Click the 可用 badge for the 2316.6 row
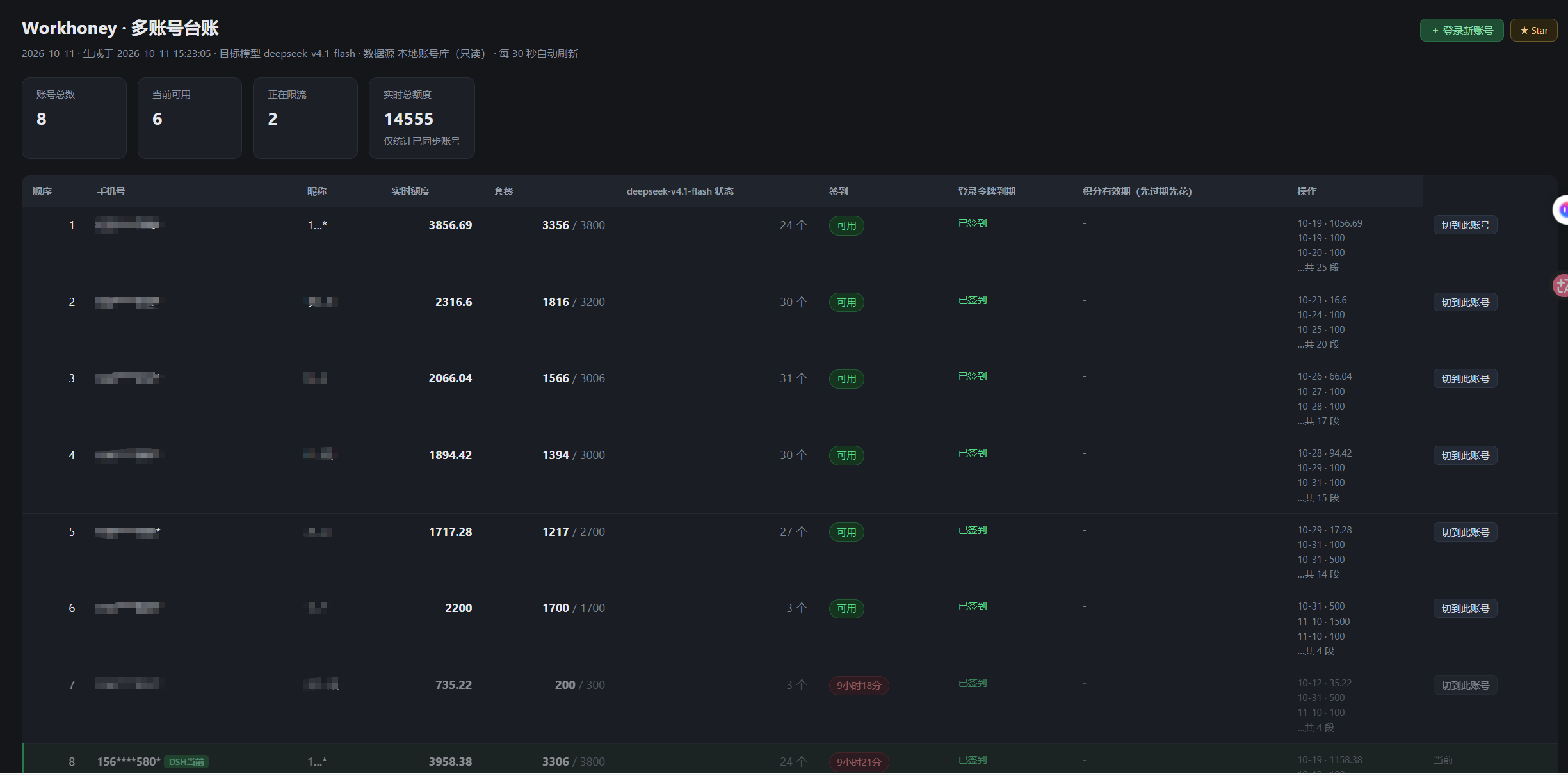This screenshot has height=776, width=1568. point(846,303)
